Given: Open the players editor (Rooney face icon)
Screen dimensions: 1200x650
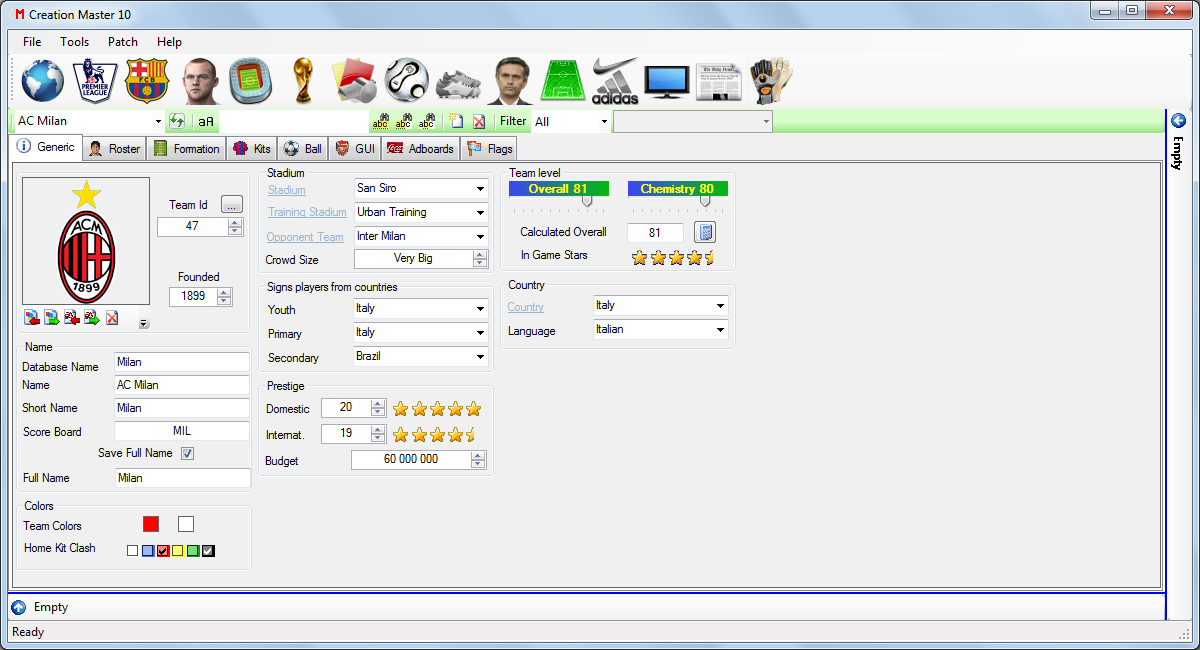Looking at the screenshot, I should coord(199,81).
